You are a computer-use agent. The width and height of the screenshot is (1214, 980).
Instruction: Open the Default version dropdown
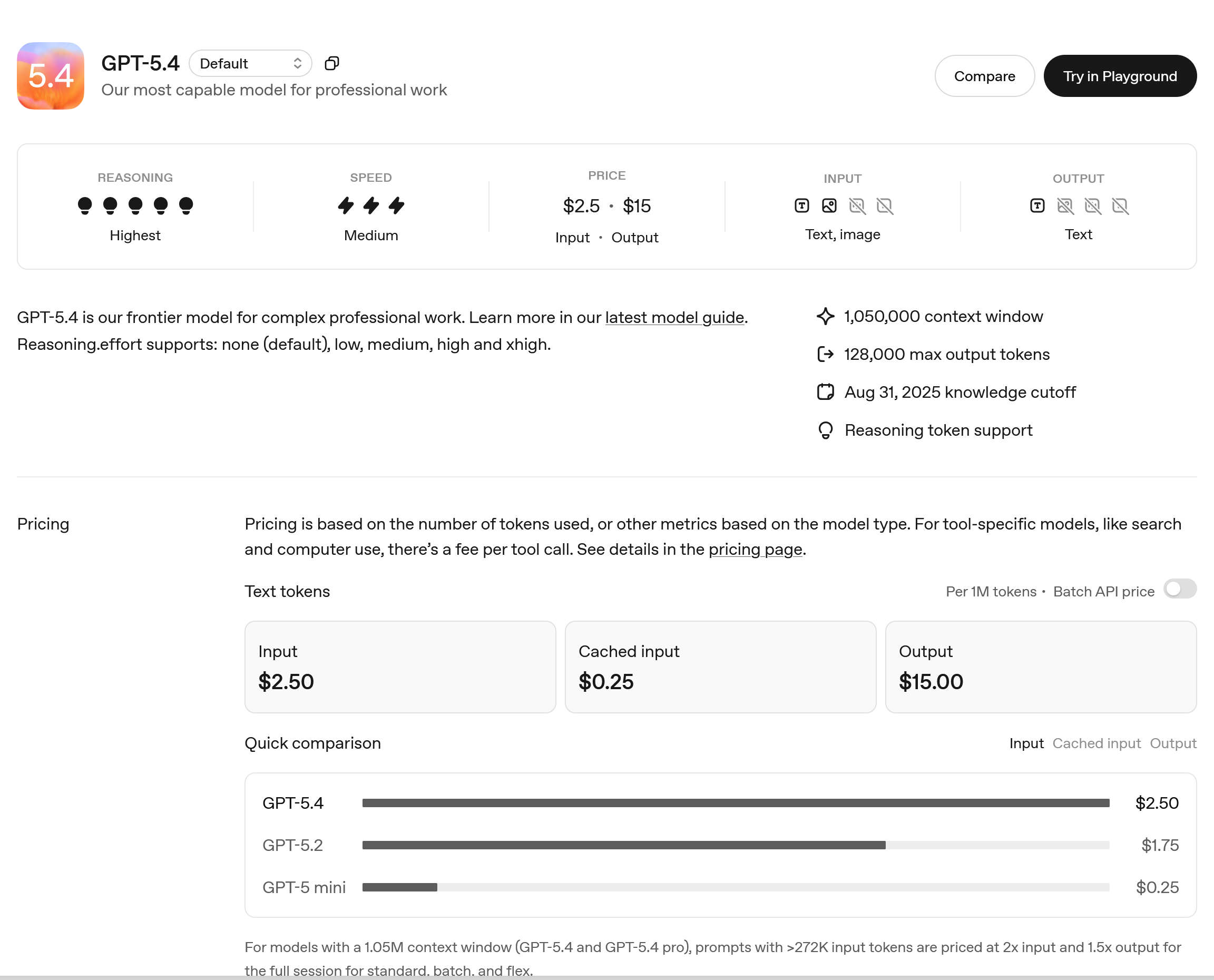click(250, 63)
